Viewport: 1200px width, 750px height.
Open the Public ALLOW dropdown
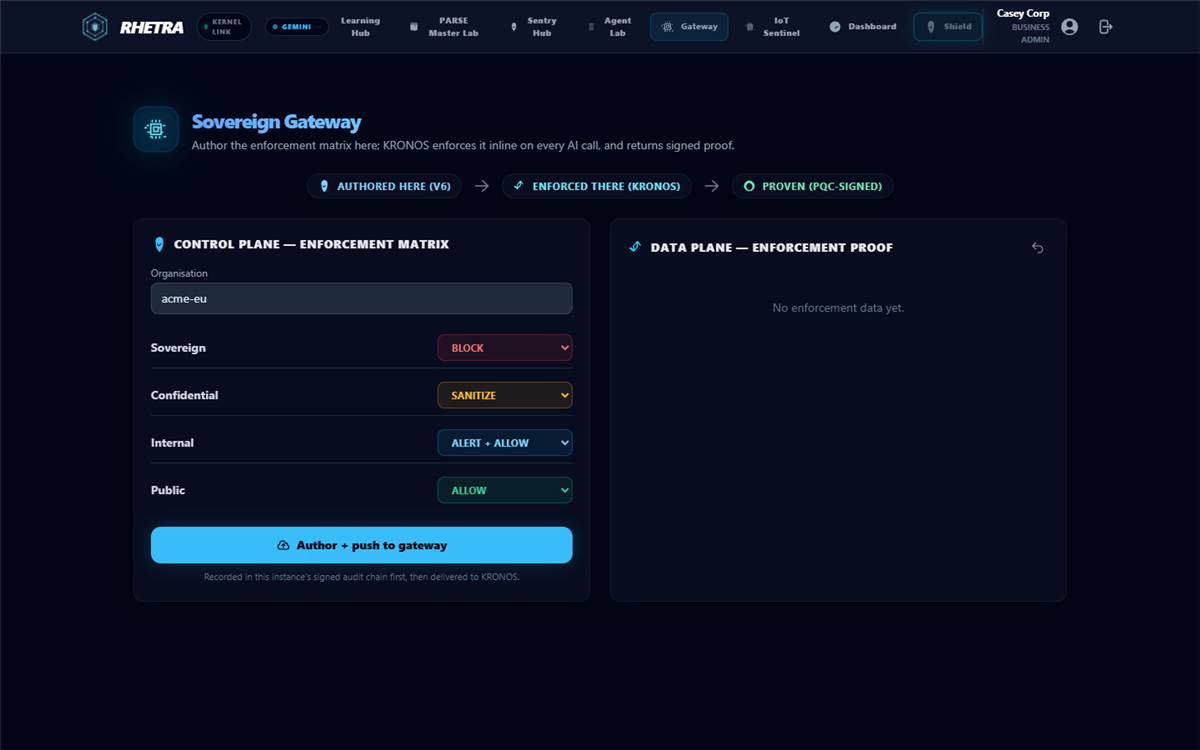click(x=505, y=490)
